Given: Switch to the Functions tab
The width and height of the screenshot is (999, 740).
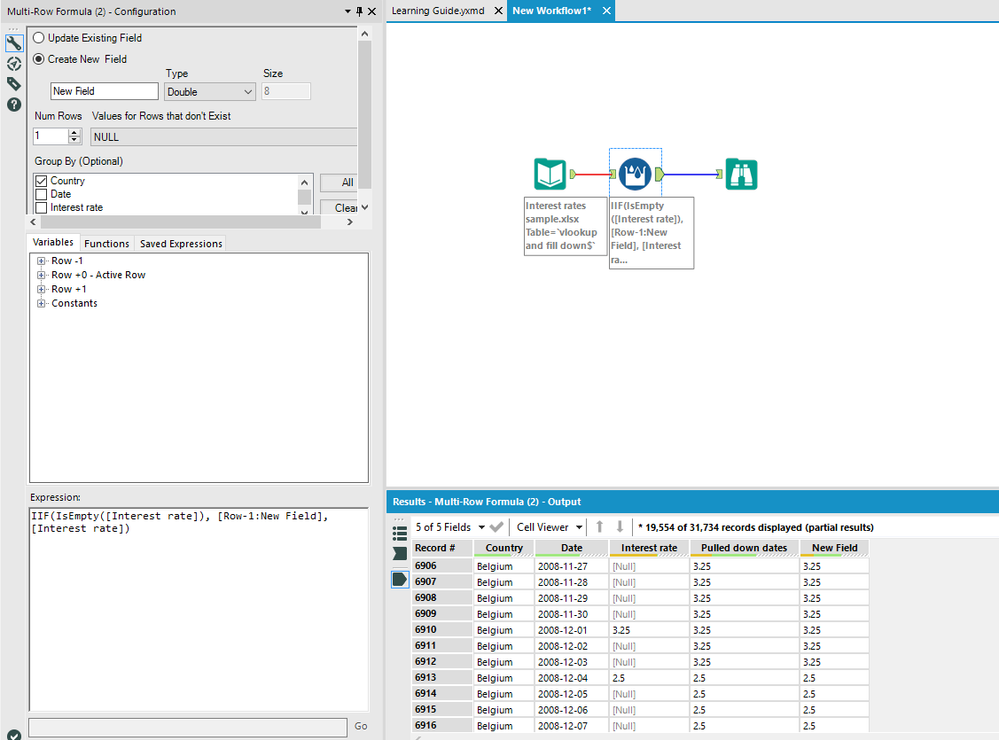Looking at the screenshot, I should coord(107,243).
